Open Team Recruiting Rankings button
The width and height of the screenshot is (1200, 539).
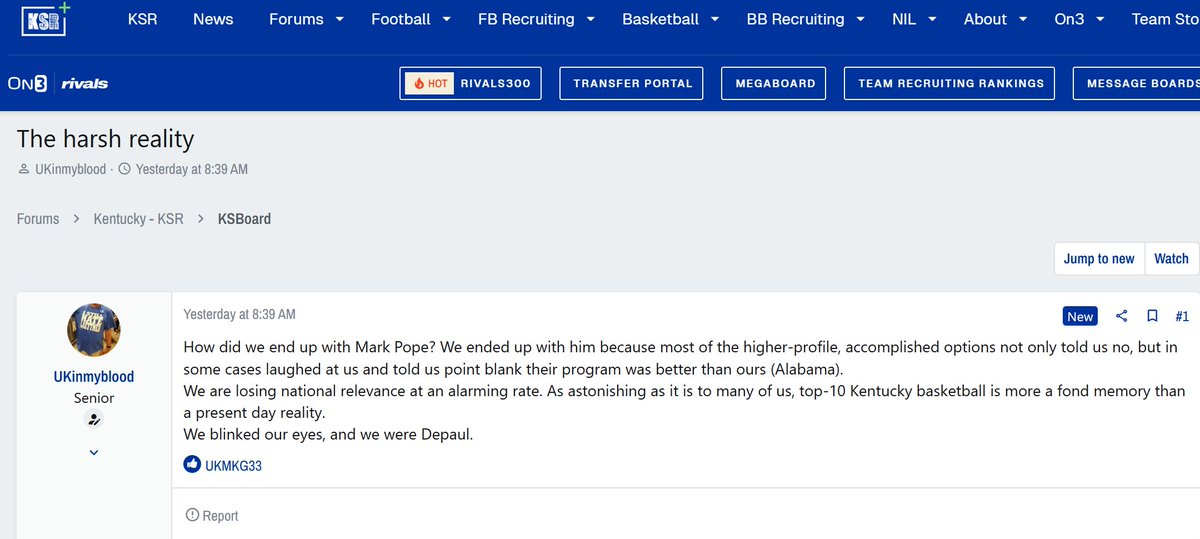pyautogui.click(x=951, y=83)
